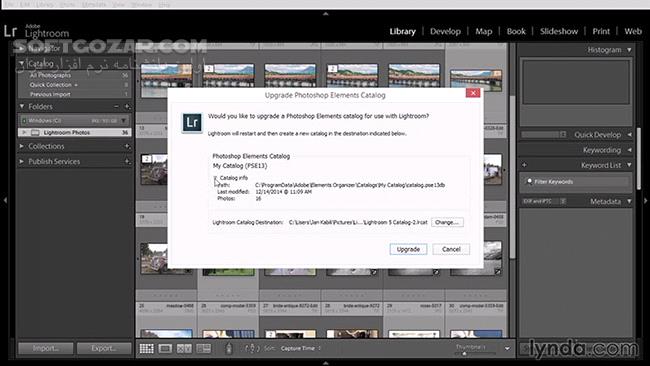The image size is (650, 366).
Task: Open Compare view (XY) icon
Action: click(184, 349)
